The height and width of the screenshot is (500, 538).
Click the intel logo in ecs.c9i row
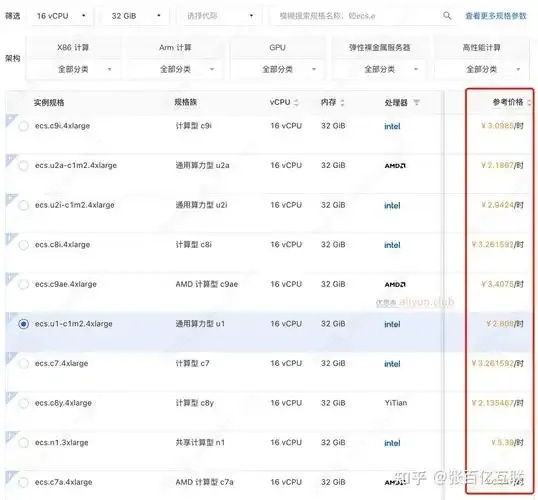coord(392,126)
